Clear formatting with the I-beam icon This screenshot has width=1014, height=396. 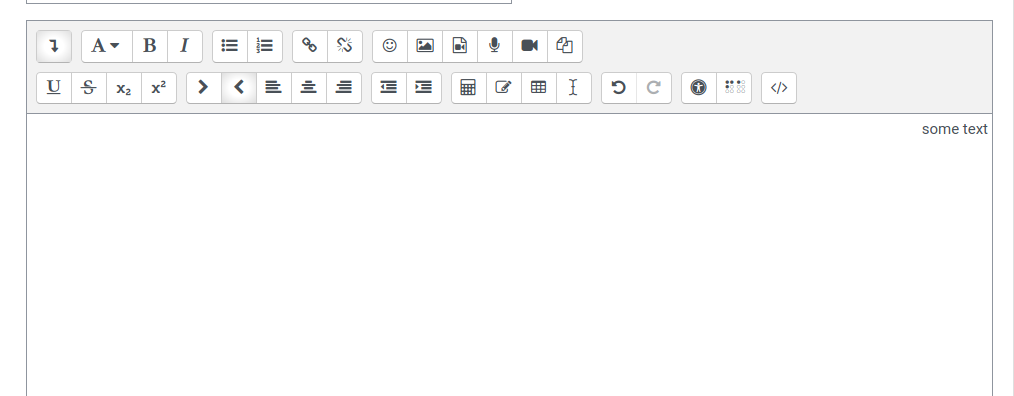(x=574, y=87)
